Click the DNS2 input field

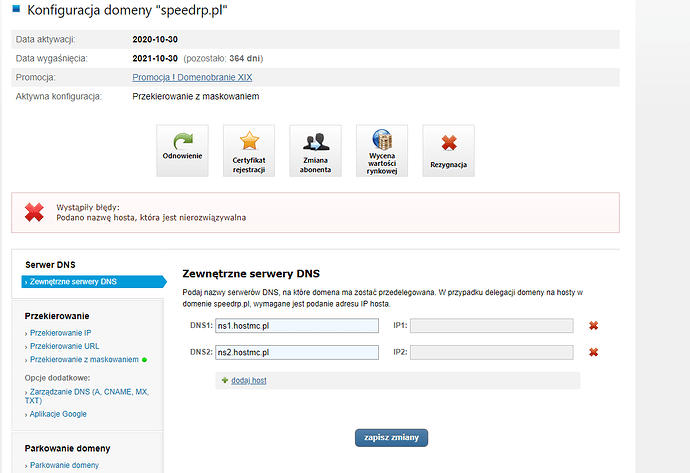tap(297, 352)
